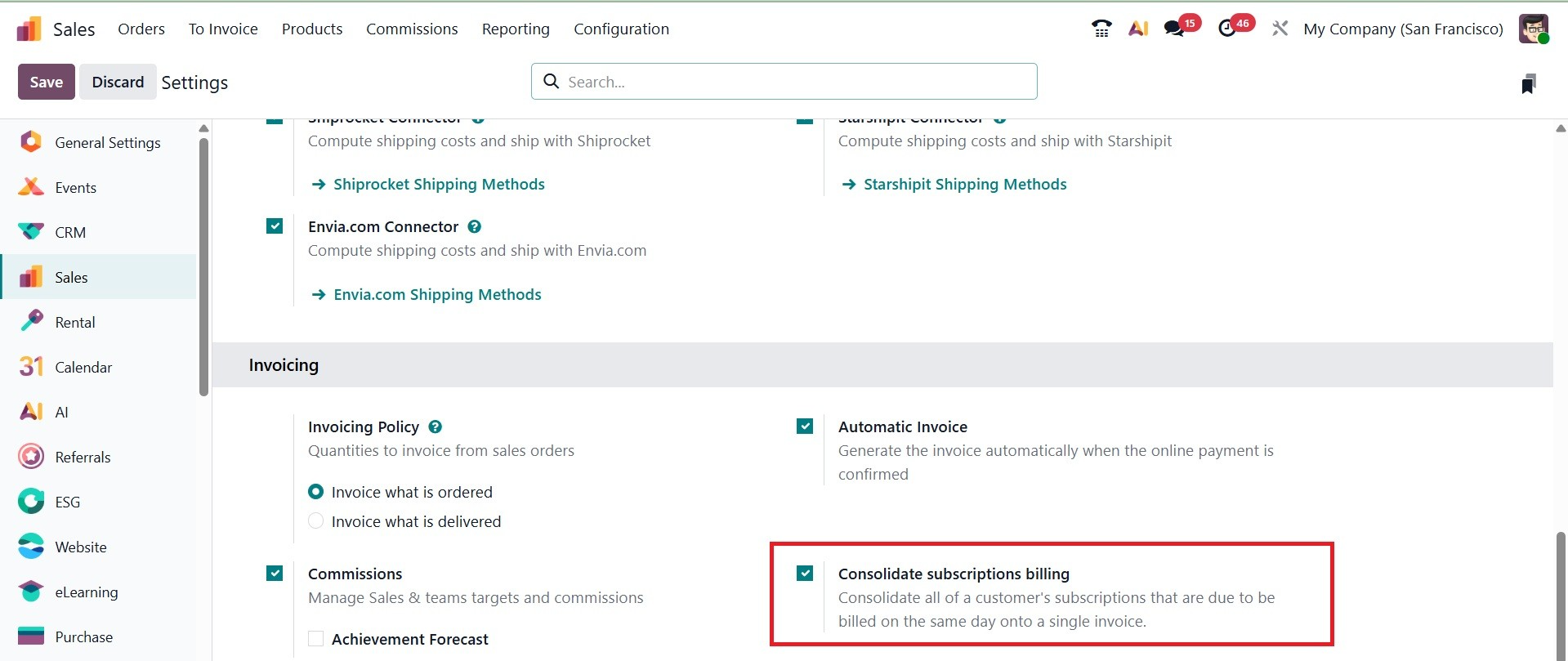1568x661 pixels.
Task: Click the Save button
Action: (x=47, y=82)
